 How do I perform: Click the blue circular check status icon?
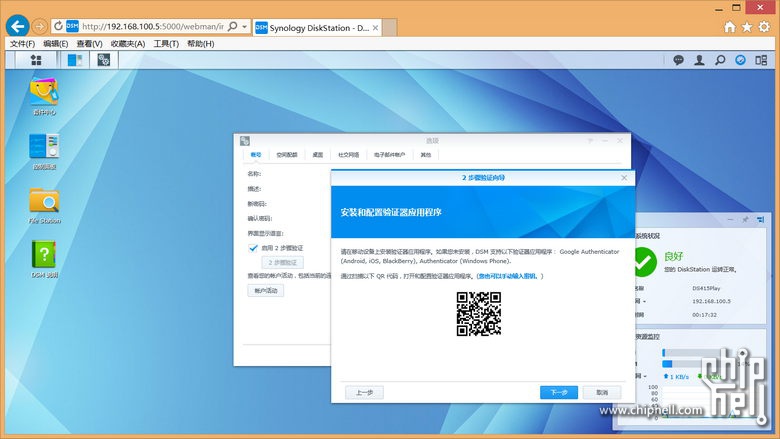pyautogui.click(x=740, y=60)
